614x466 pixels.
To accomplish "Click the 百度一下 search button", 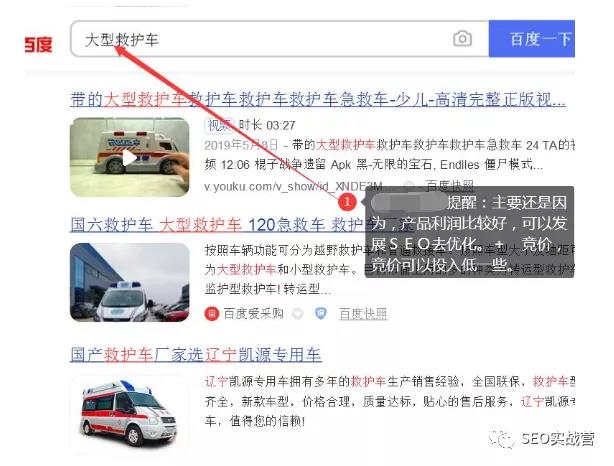I will coord(532,39).
